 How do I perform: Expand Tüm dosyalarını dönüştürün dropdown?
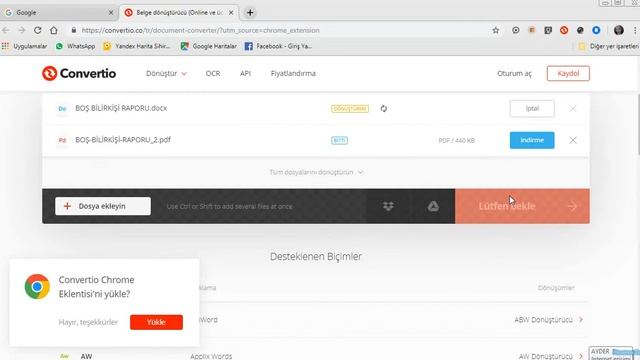pyautogui.click(x=316, y=172)
